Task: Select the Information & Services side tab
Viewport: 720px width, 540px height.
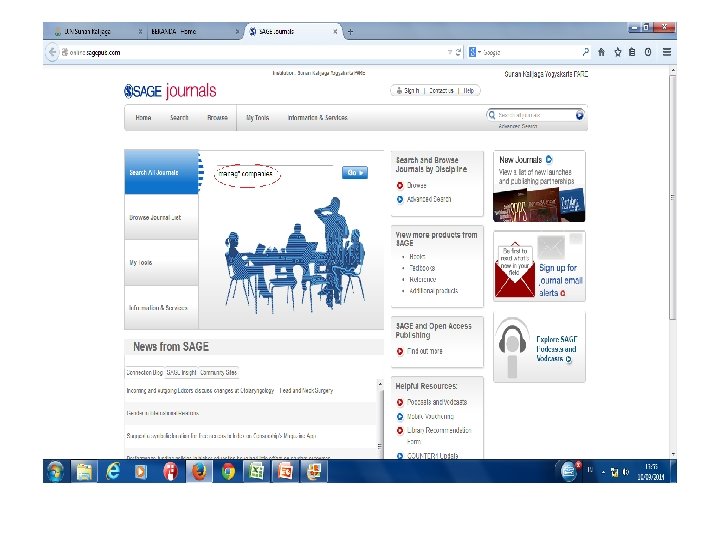Action: coord(161,308)
